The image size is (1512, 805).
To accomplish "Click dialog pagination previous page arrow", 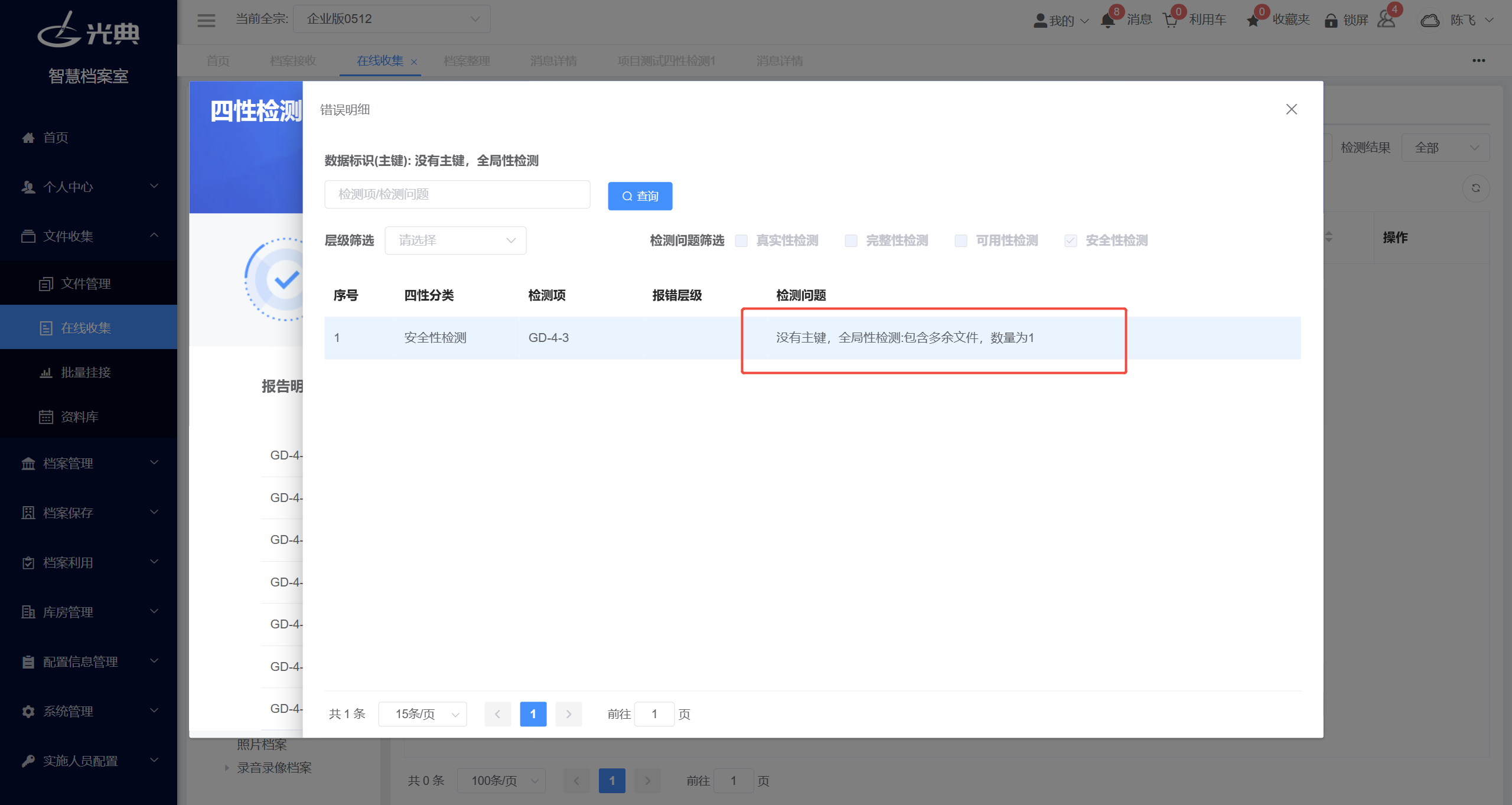I will (x=498, y=714).
